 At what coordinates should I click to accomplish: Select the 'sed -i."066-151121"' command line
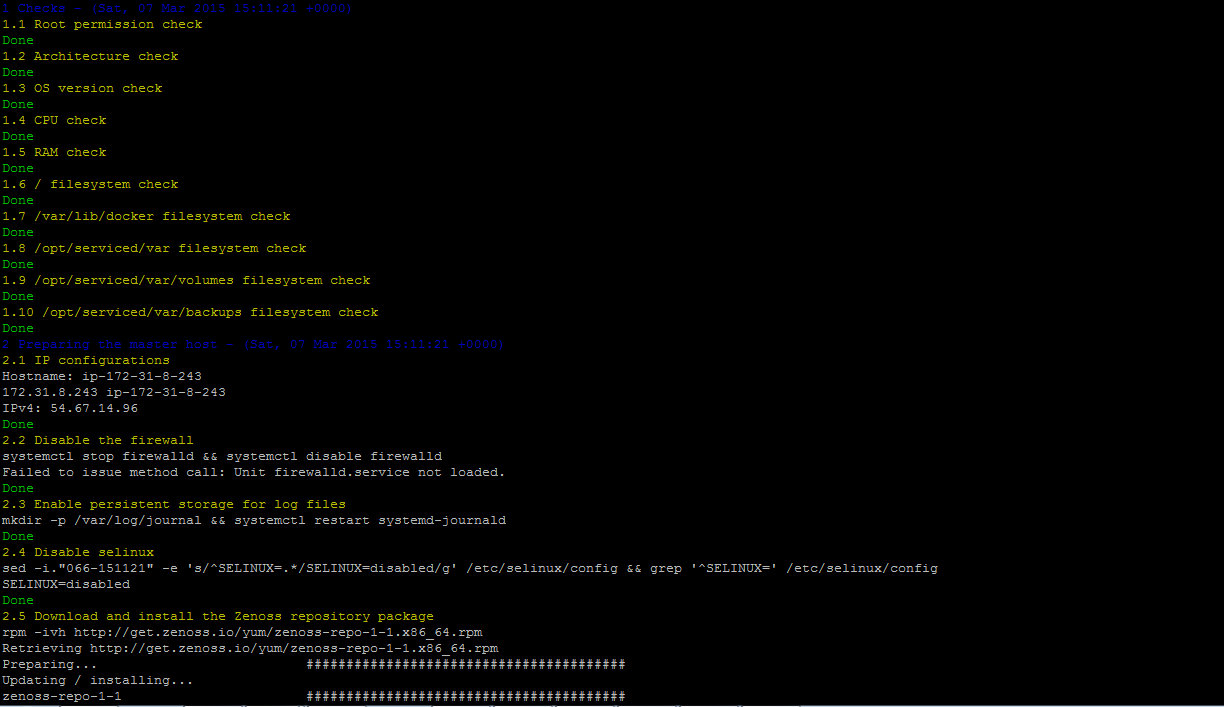point(470,568)
